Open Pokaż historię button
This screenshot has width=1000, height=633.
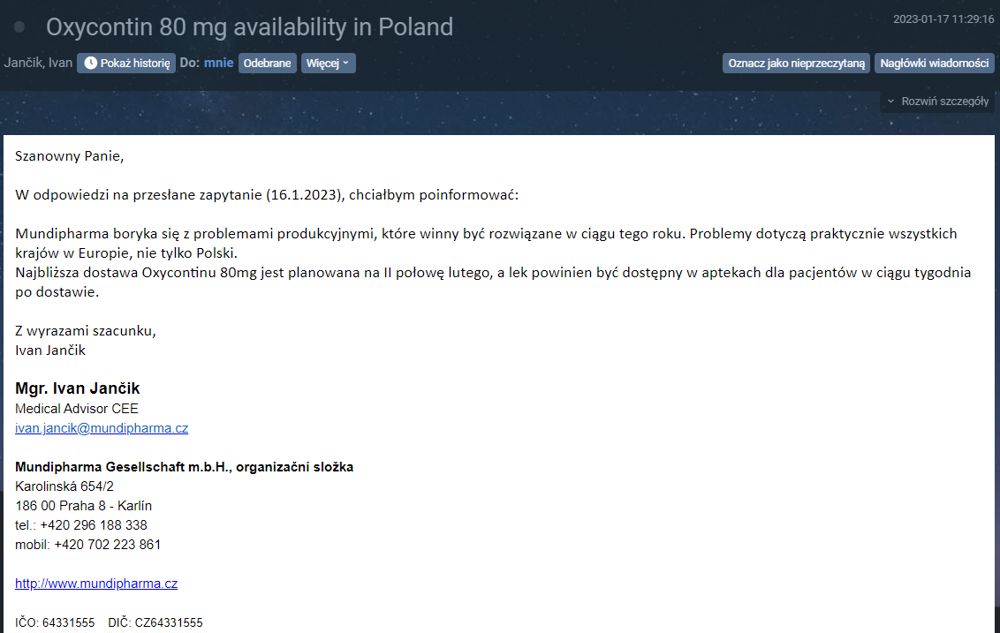[126, 63]
